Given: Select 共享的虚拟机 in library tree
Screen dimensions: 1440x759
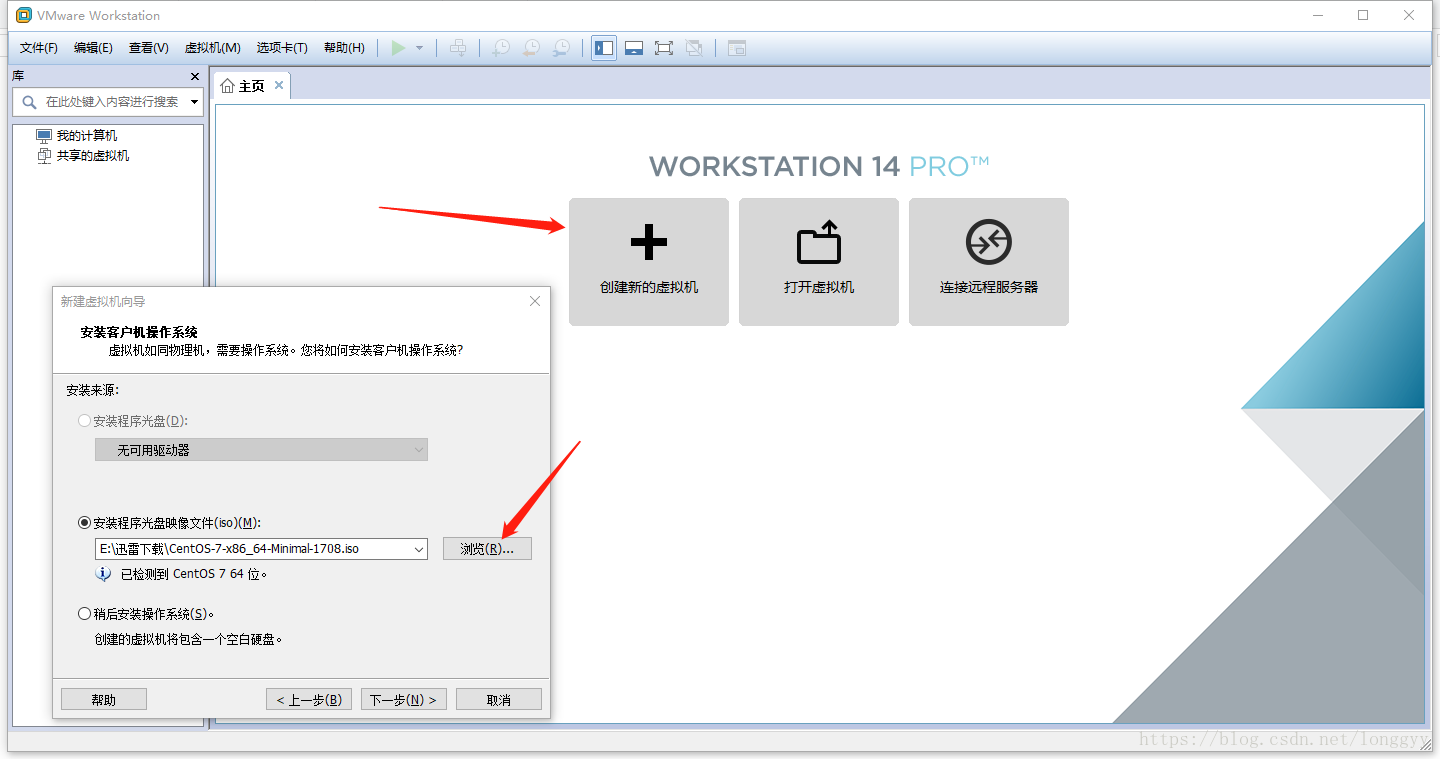Looking at the screenshot, I should tap(93, 156).
